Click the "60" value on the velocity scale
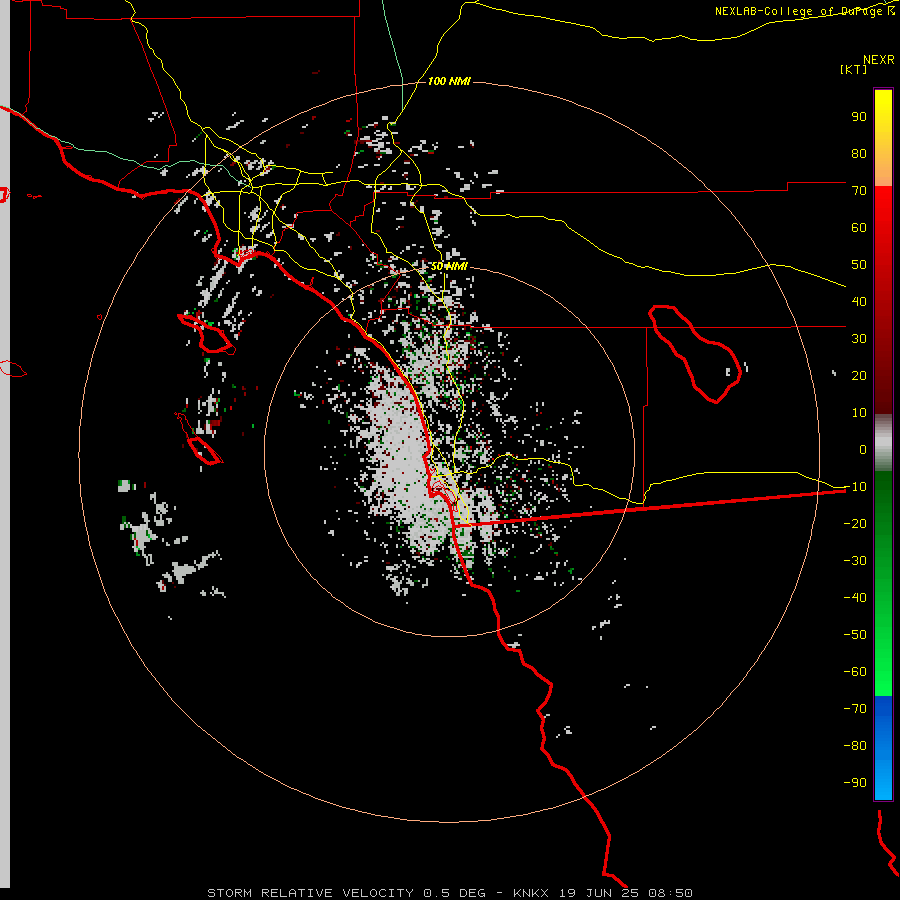The image size is (900, 900). pos(859,227)
